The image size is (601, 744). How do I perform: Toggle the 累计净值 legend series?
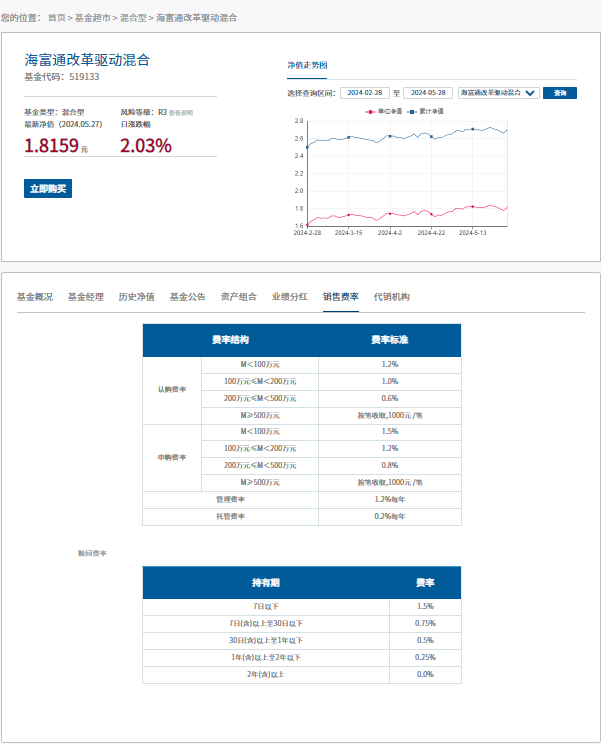click(425, 112)
